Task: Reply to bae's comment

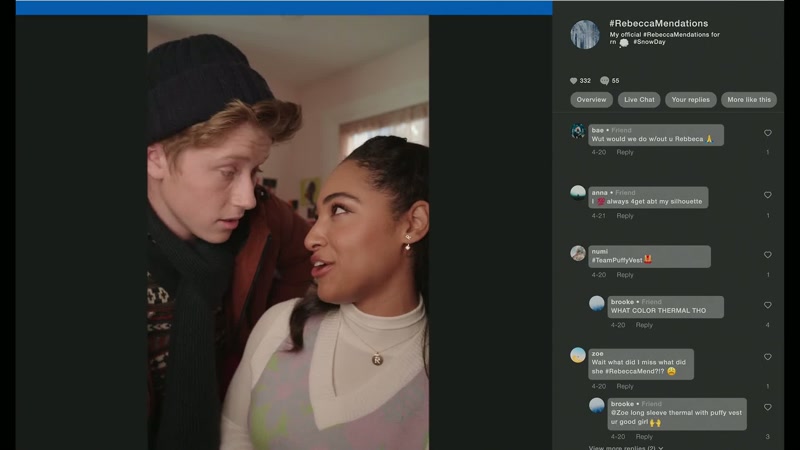Action: [x=625, y=152]
